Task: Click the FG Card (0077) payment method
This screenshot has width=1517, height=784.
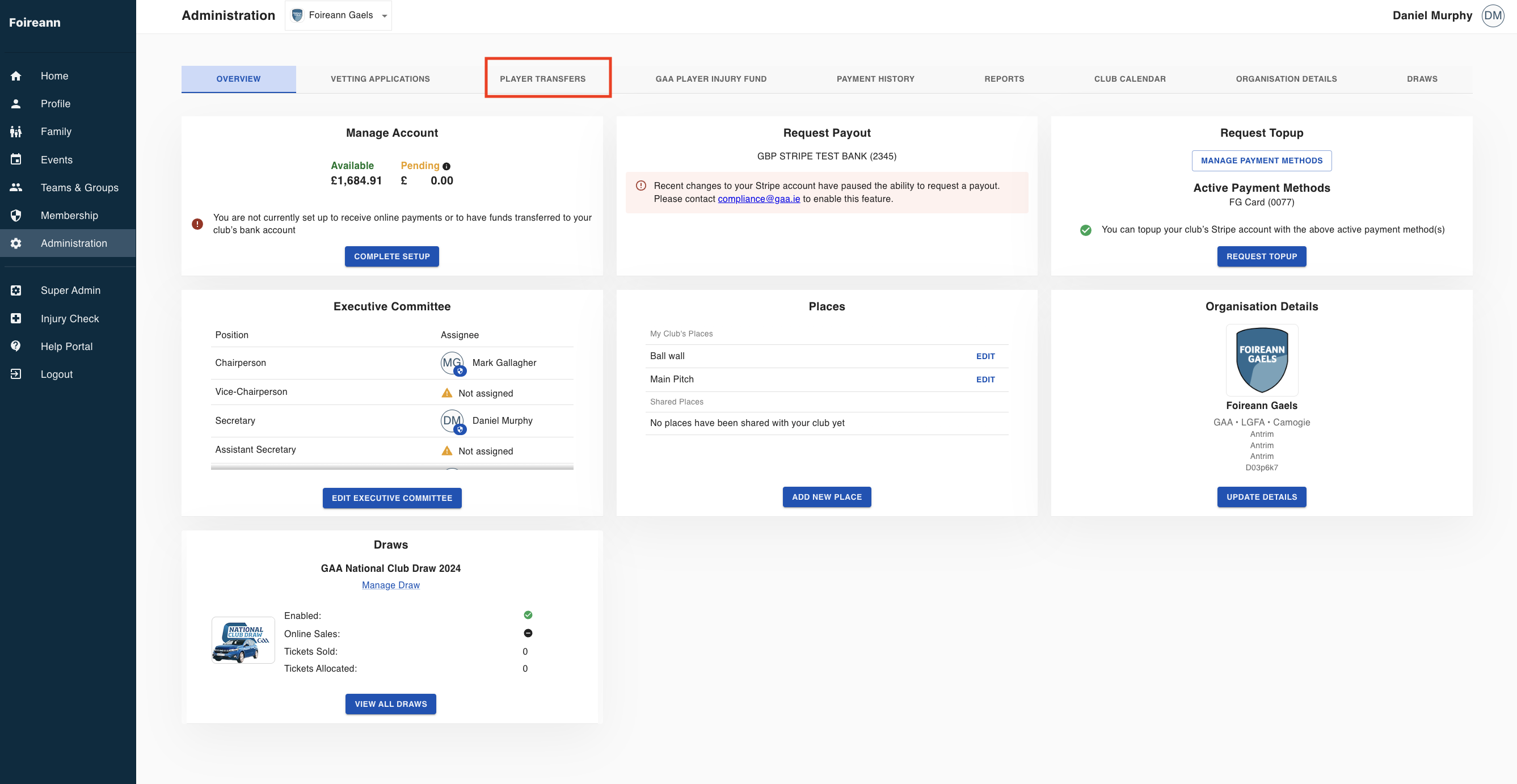Action: (1261, 202)
